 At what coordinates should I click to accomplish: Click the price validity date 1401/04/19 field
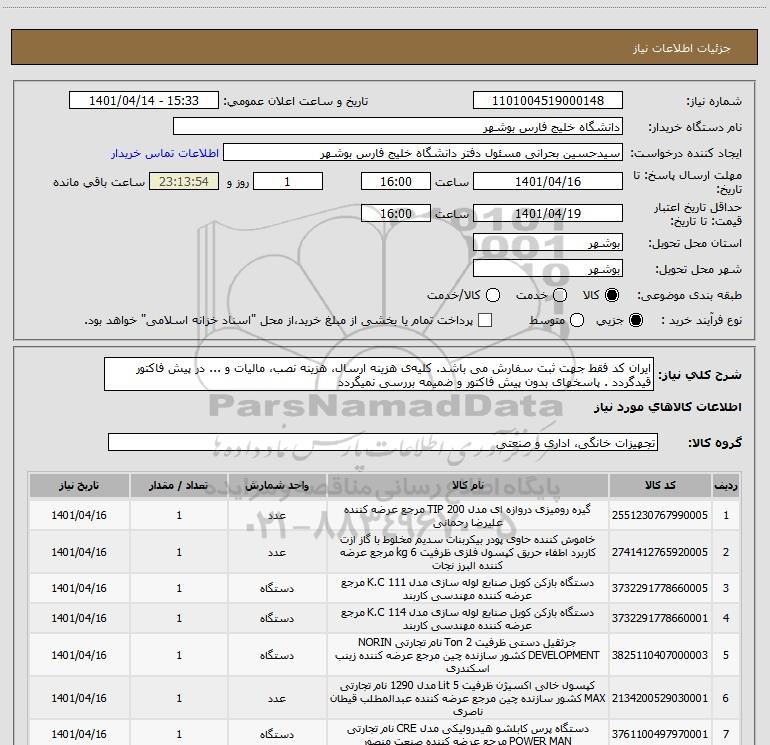[548, 214]
